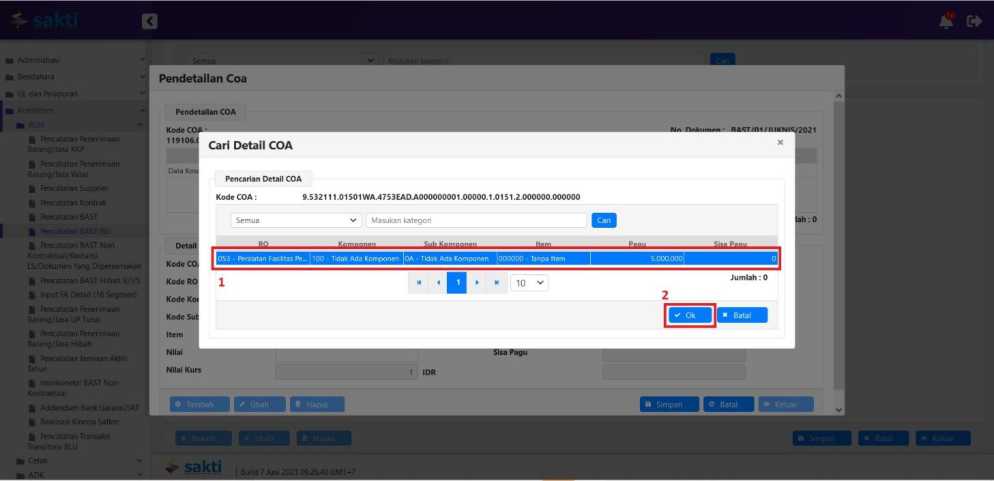Screen dimensions: 994x481
Task: Open rows-per-page dropdown showing 10
Action: pos(529,283)
